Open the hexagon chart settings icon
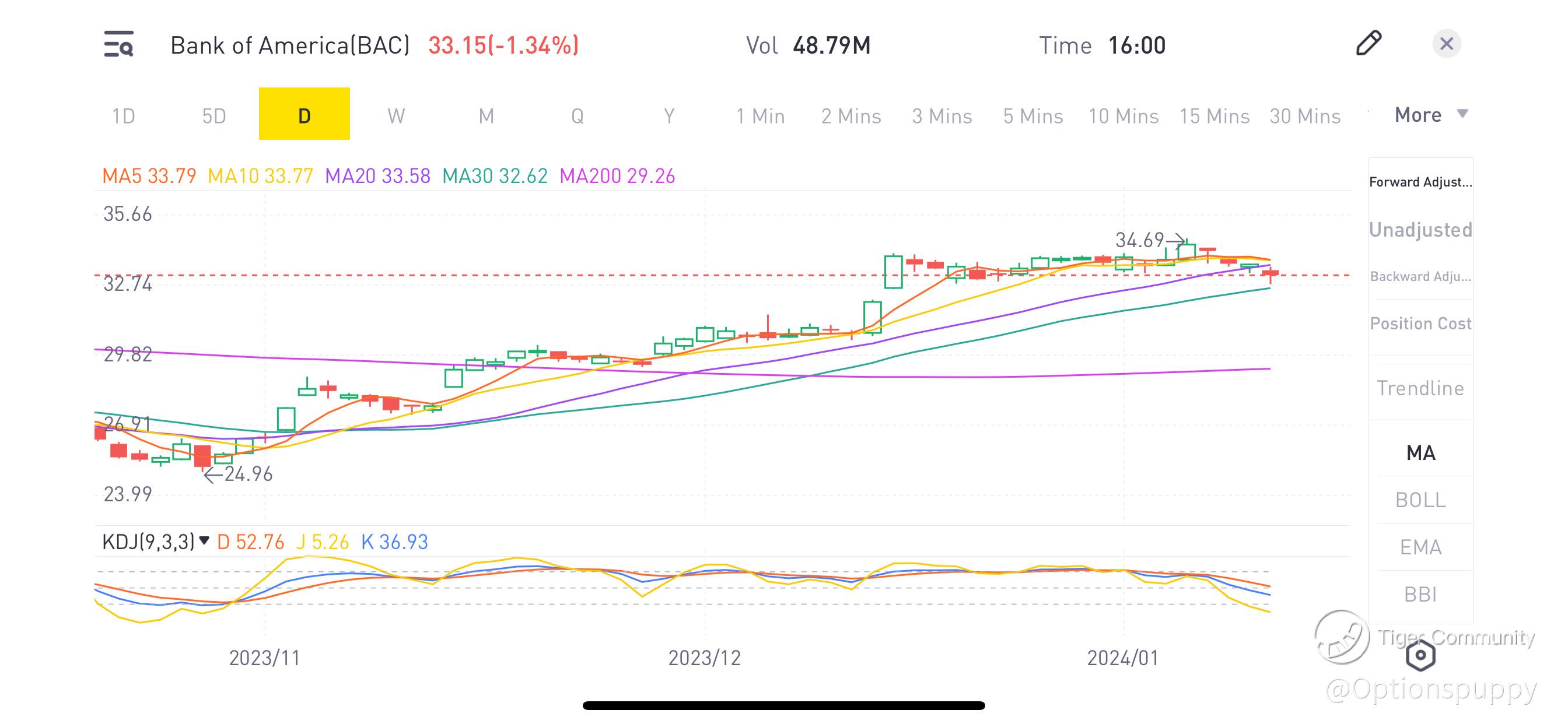The image size is (1568, 724). coord(1420,655)
